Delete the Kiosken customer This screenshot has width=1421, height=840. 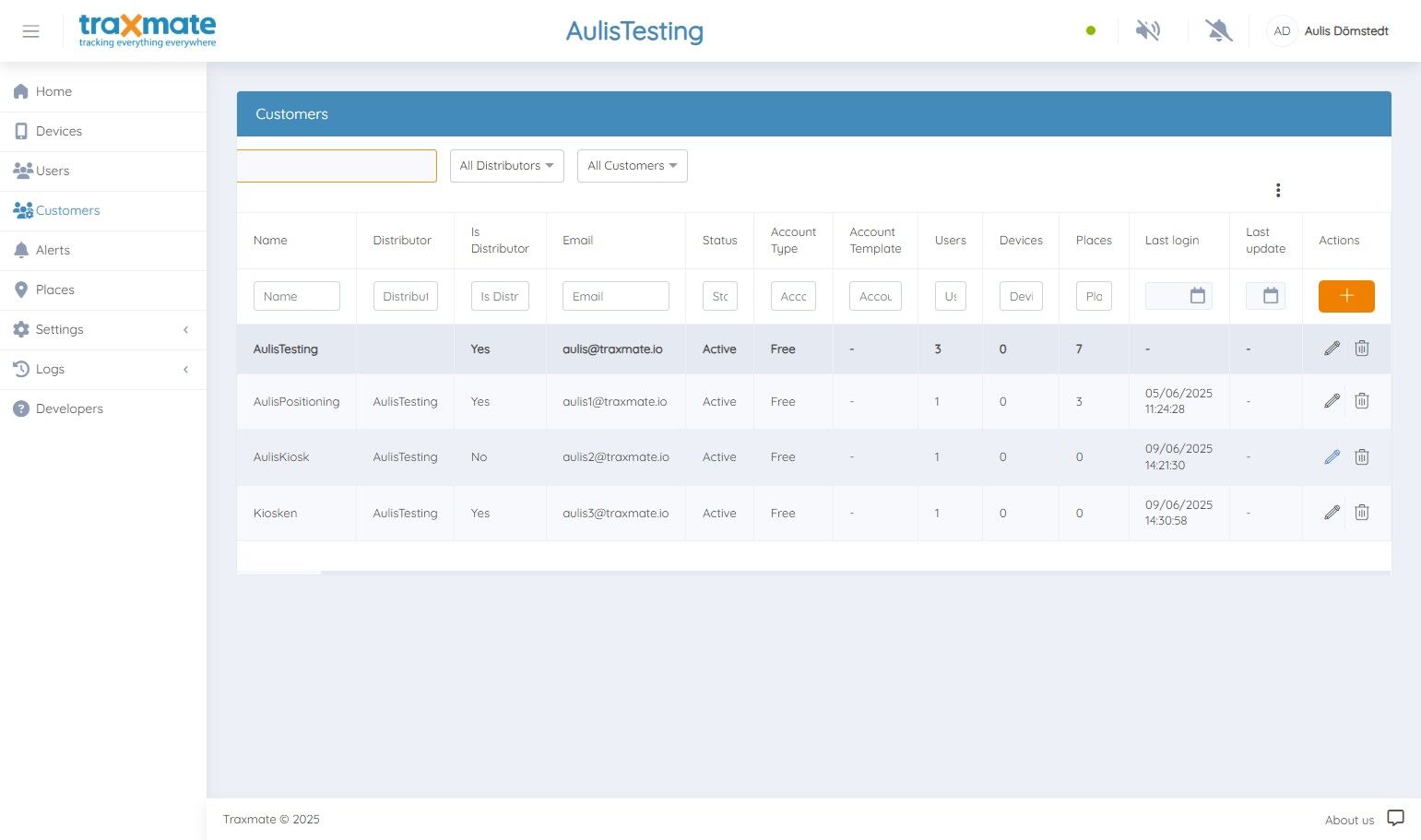pyautogui.click(x=1361, y=513)
